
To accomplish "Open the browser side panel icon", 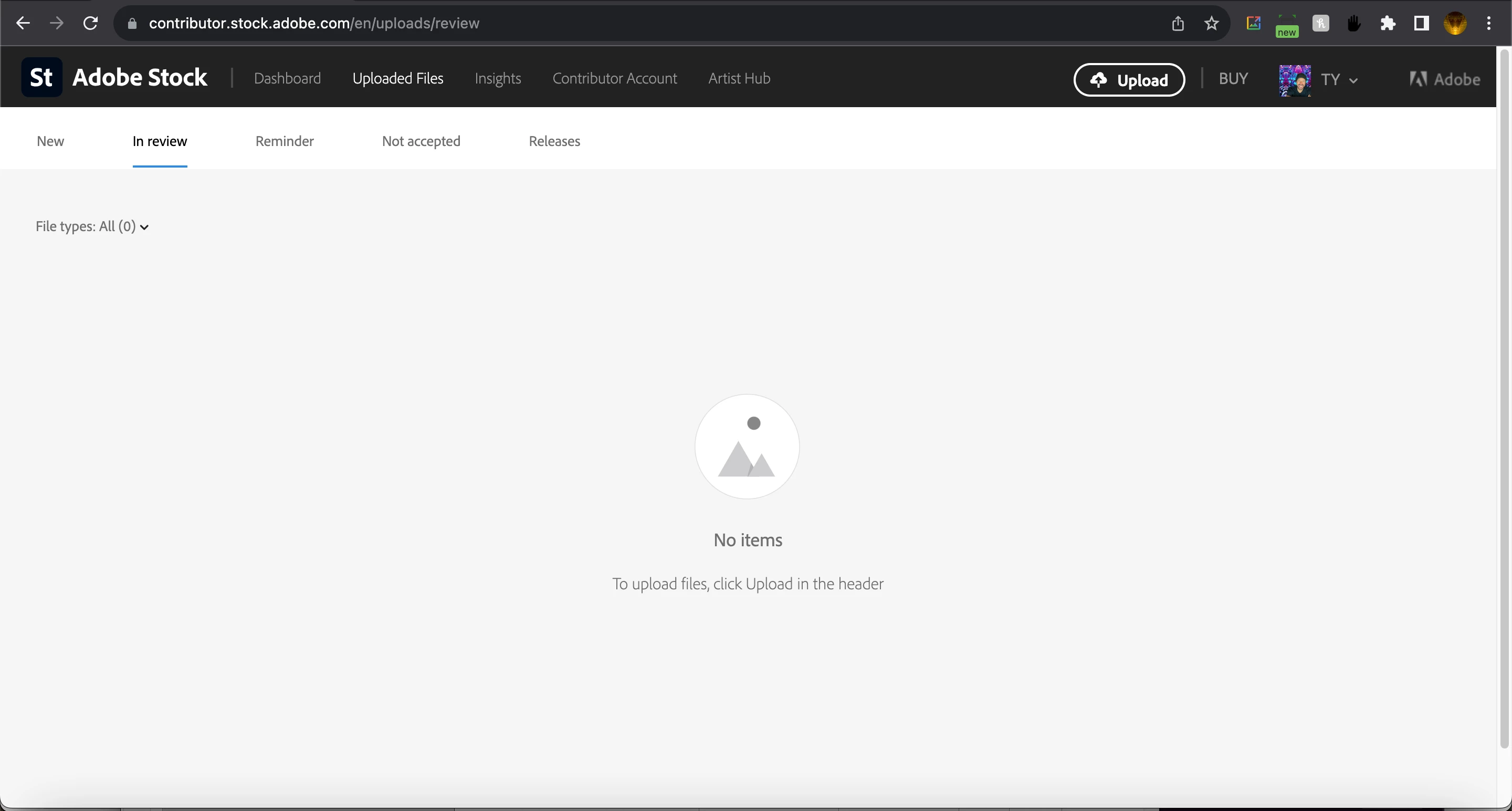I will pyautogui.click(x=1421, y=24).
